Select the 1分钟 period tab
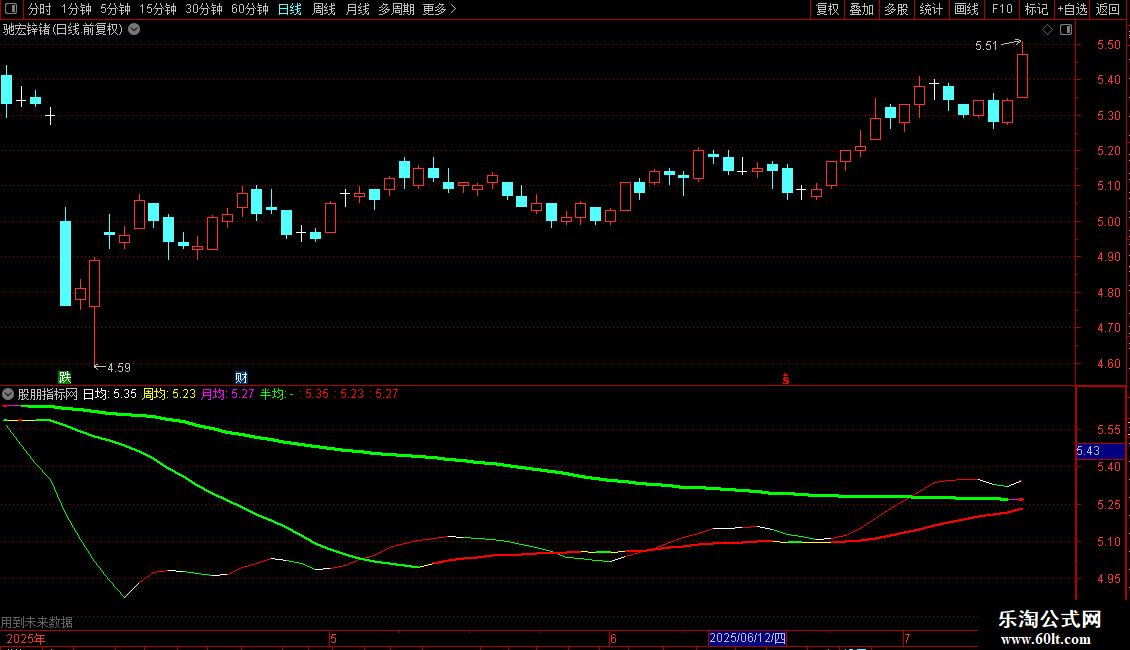The height and width of the screenshot is (650, 1130). pos(76,9)
